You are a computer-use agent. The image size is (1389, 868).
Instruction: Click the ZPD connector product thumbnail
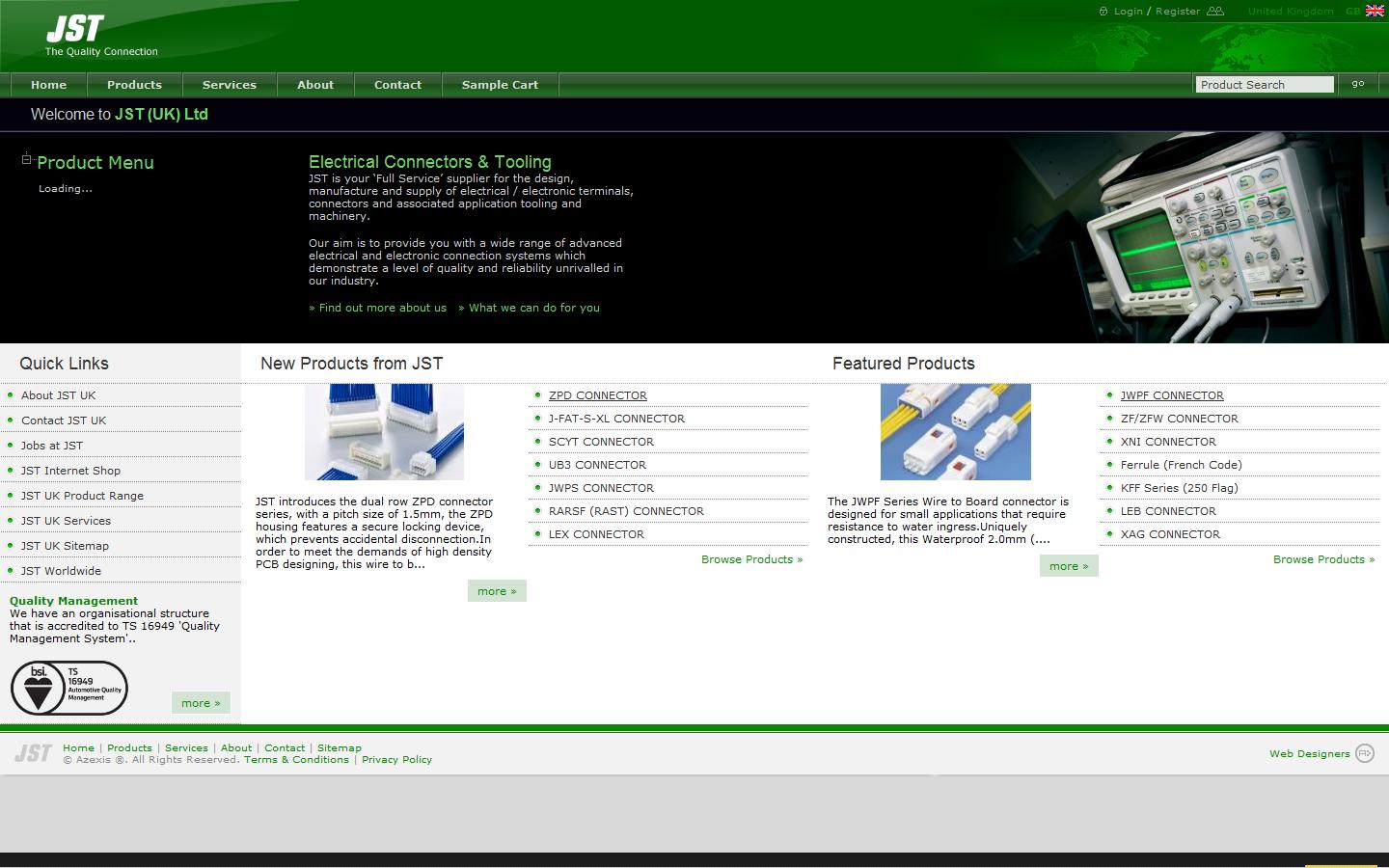pos(383,431)
